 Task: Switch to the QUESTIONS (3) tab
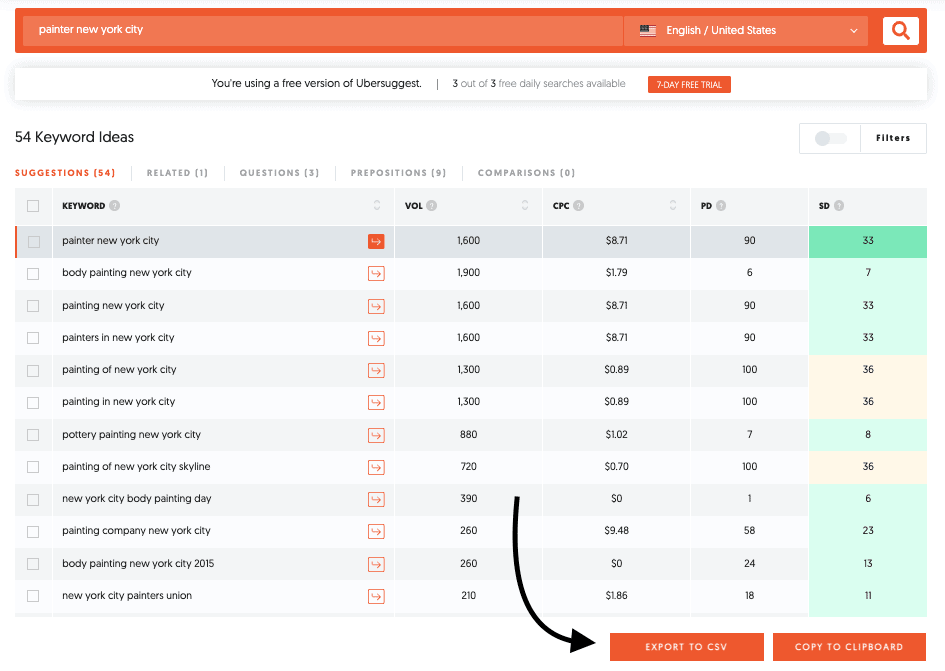click(279, 173)
